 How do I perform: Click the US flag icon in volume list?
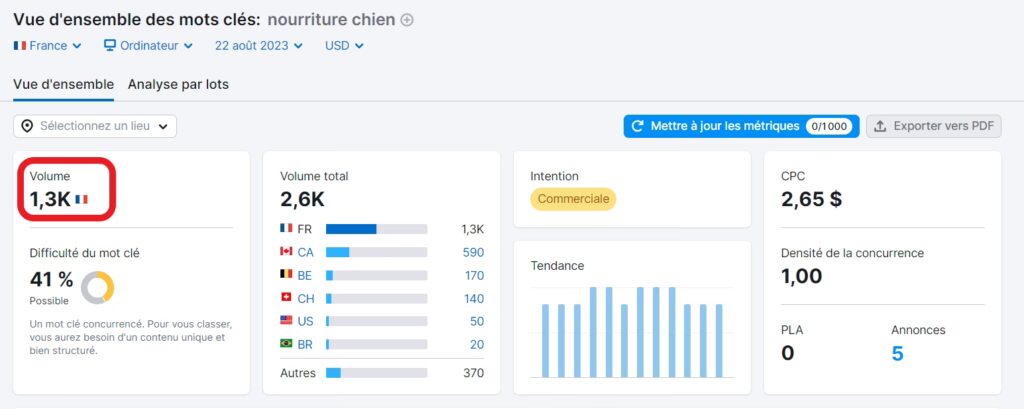[x=287, y=321]
